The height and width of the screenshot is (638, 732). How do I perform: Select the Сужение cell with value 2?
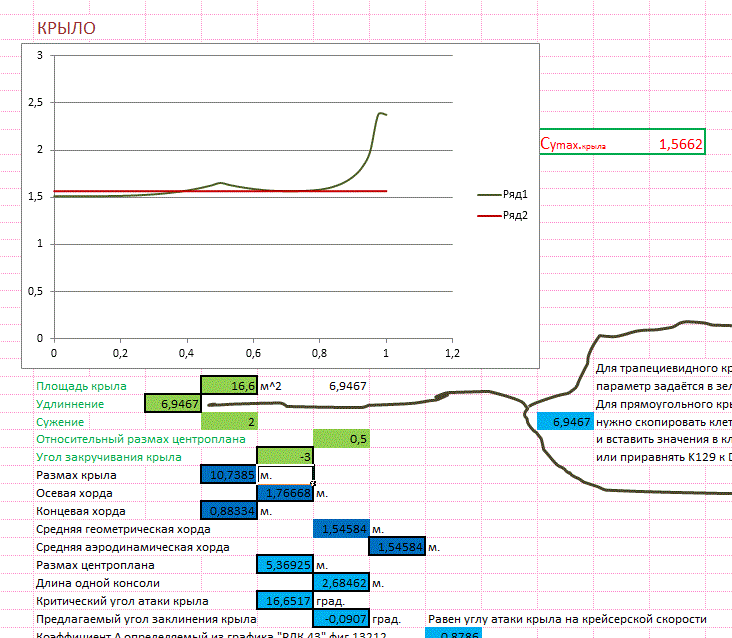click(229, 422)
